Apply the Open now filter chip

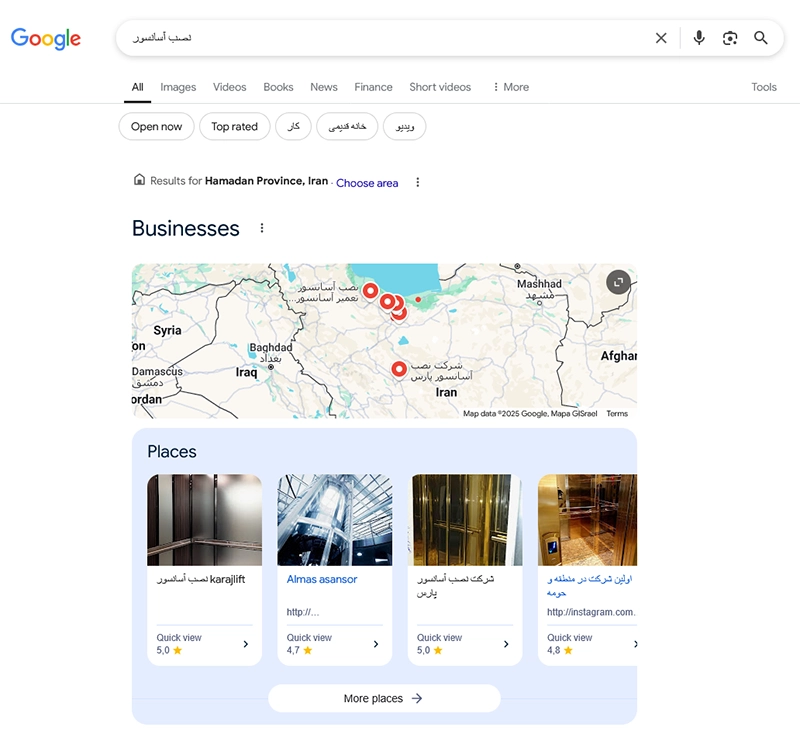pos(157,126)
